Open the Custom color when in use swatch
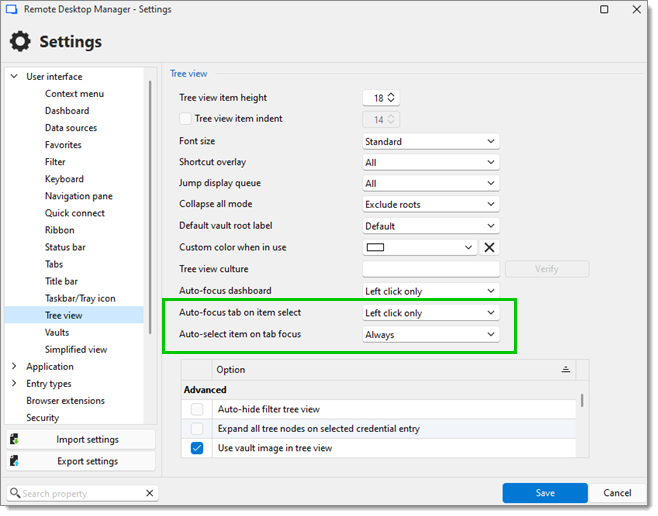 coord(420,248)
